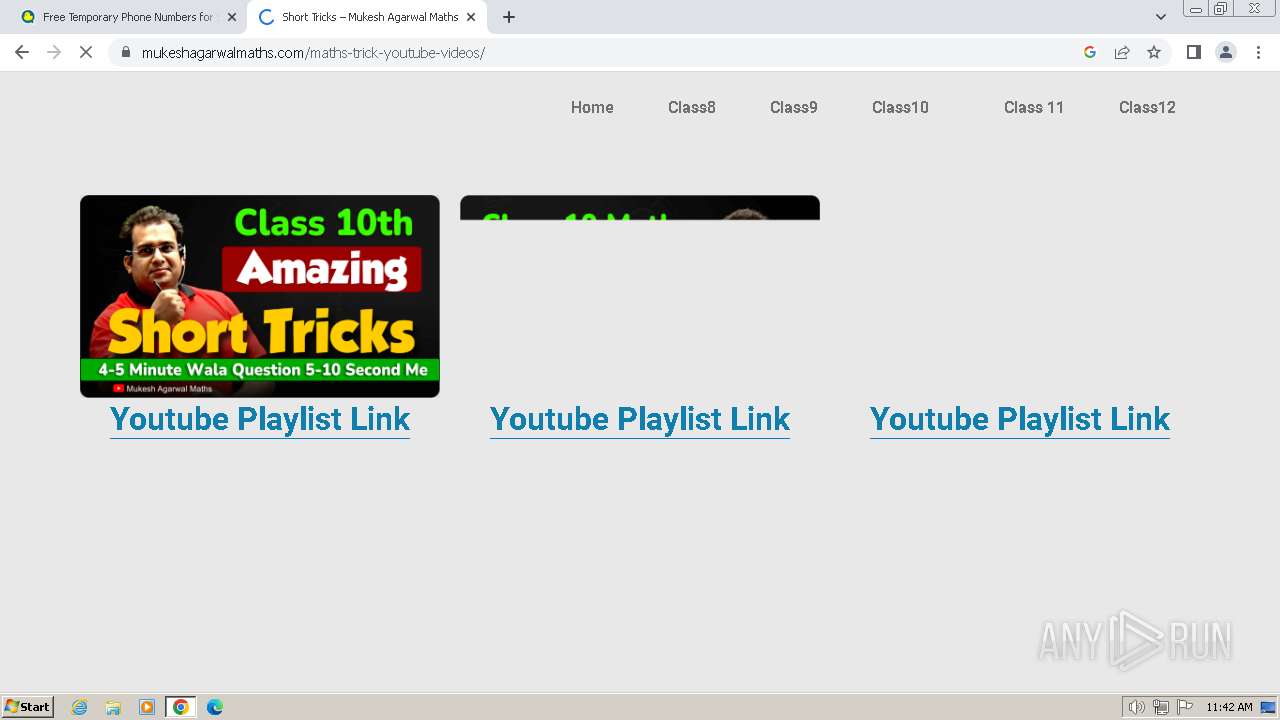Follow the rightmost Youtube Playlist Link
Viewport: 1280px width, 720px height.
click(1020, 419)
